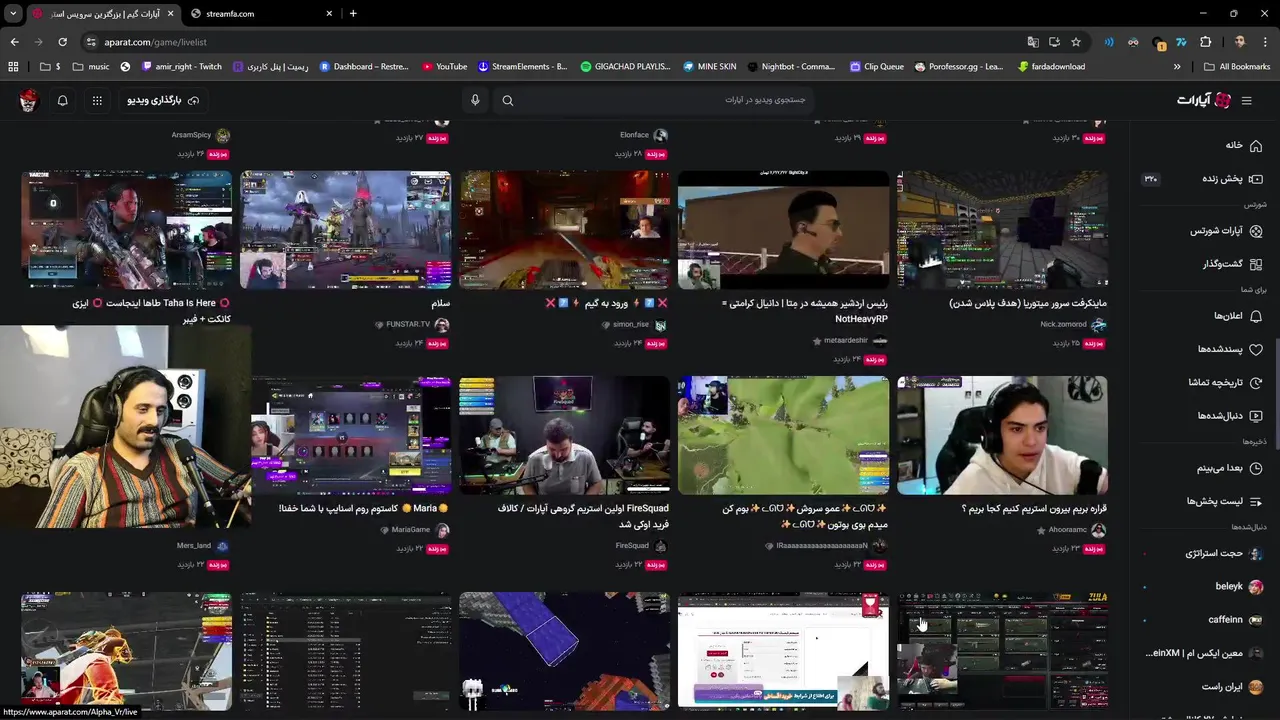The width and height of the screenshot is (1280, 720).
Task: Activate voice search microphone icon
Action: (475, 100)
